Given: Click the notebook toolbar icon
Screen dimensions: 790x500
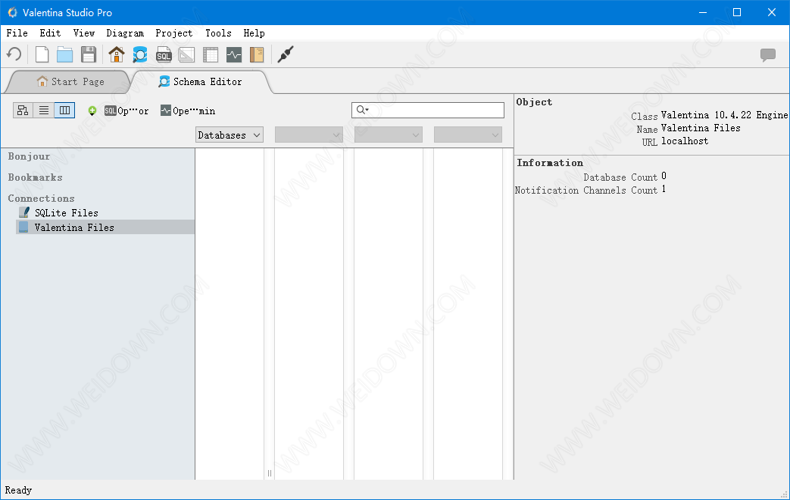Looking at the screenshot, I should click(257, 54).
